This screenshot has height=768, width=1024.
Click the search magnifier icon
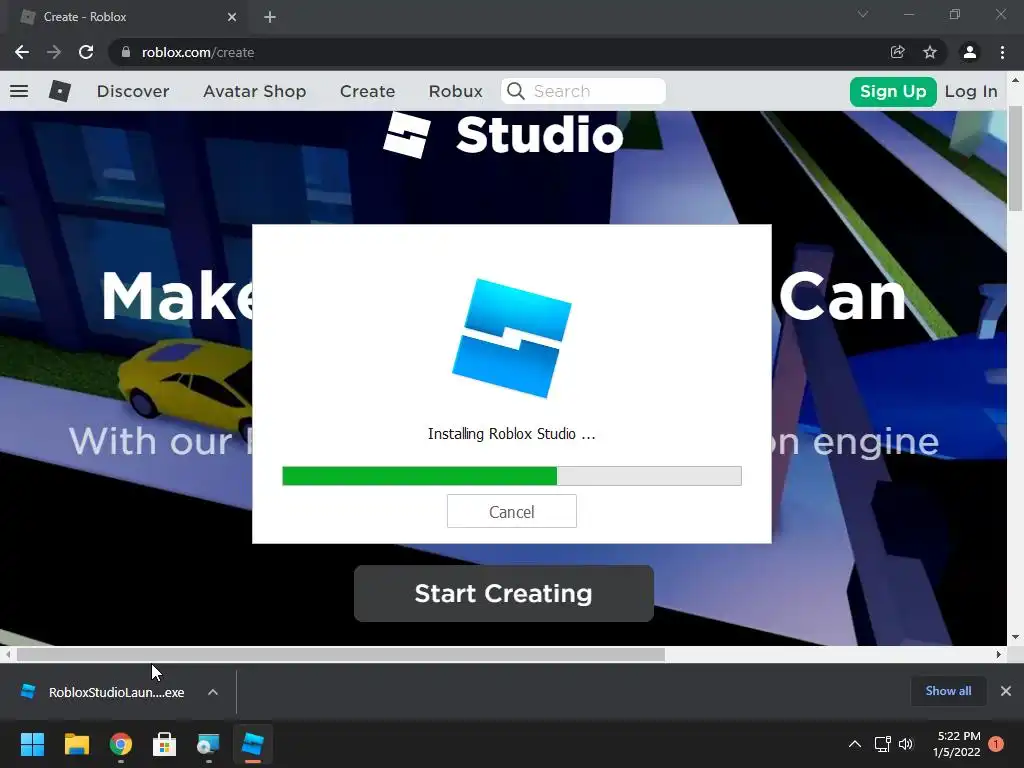coord(515,91)
